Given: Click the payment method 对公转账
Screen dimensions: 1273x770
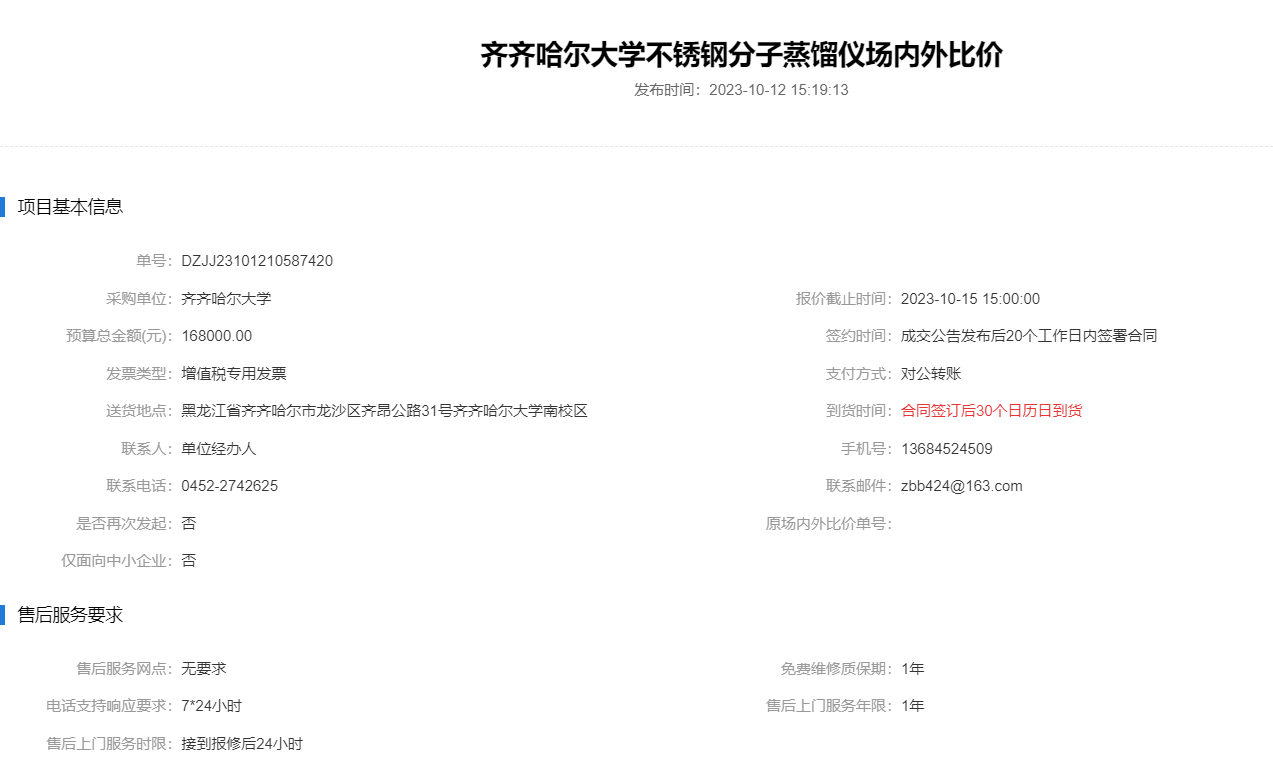Looking at the screenshot, I should 931,374.
